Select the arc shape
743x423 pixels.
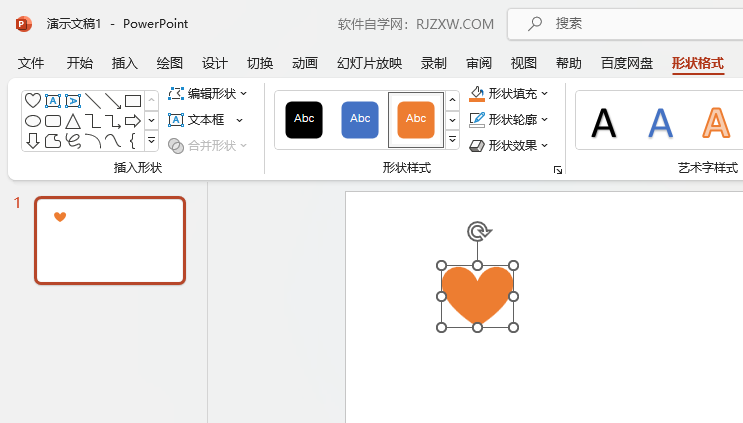pos(93,141)
